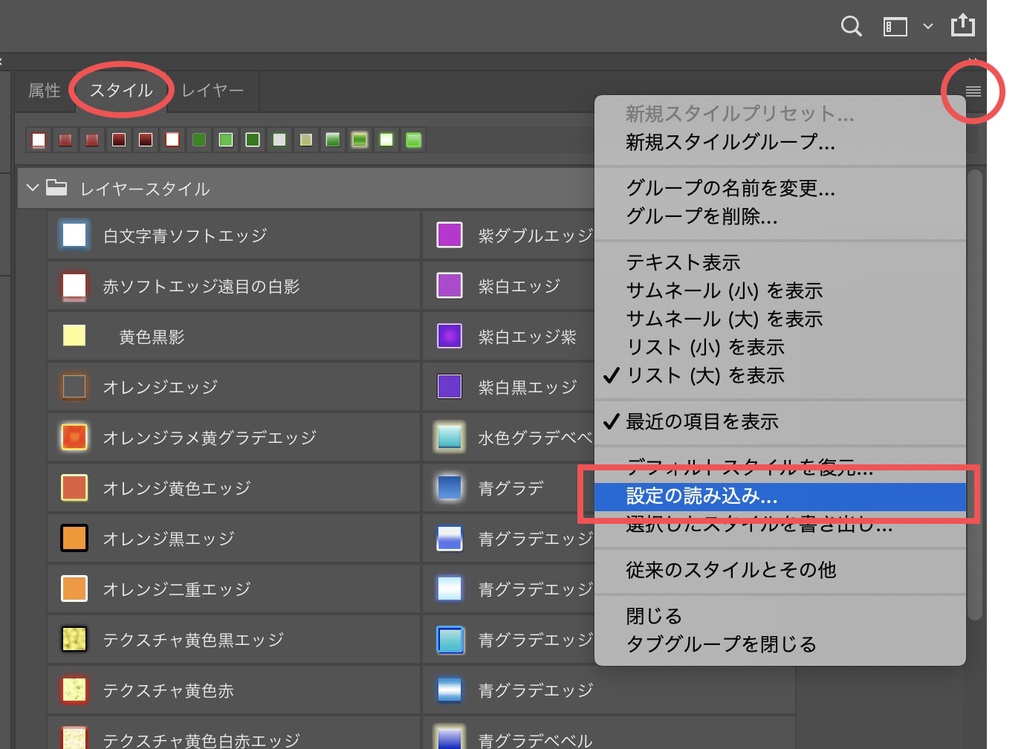Viewport: 1024px width, 749px height.
Task: Select the 水色グラデベベル style thumbnail
Action: click(x=450, y=437)
